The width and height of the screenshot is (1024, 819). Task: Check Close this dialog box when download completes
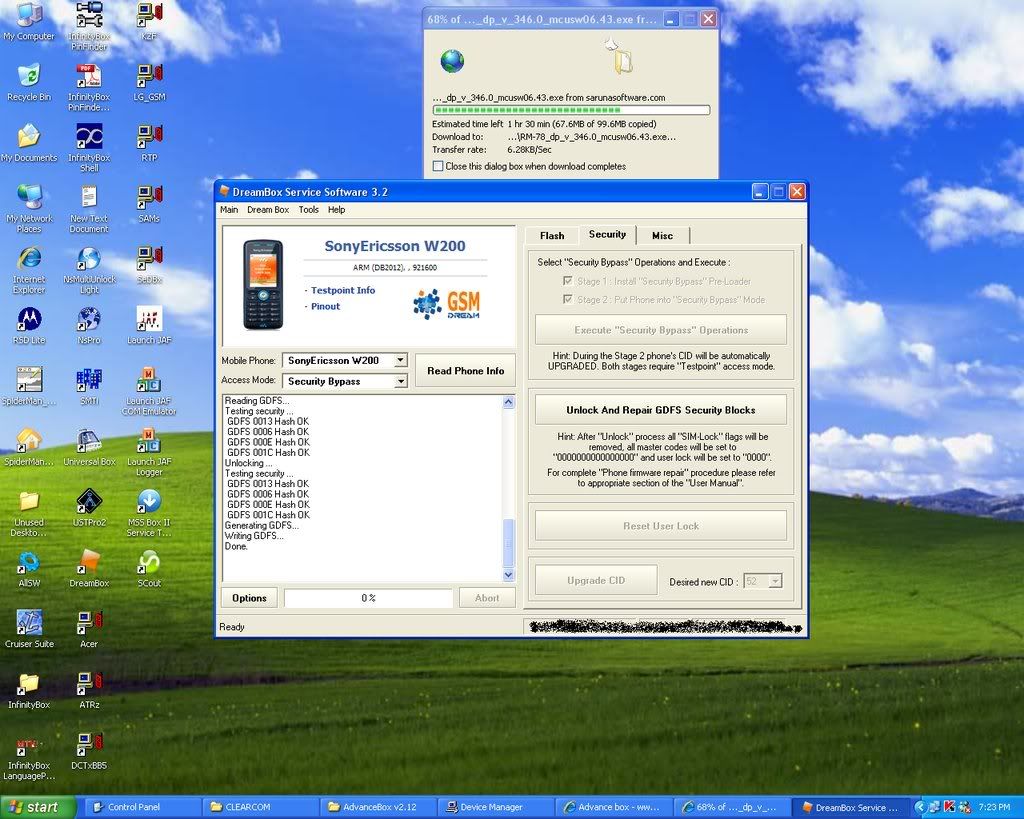(438, 167)
